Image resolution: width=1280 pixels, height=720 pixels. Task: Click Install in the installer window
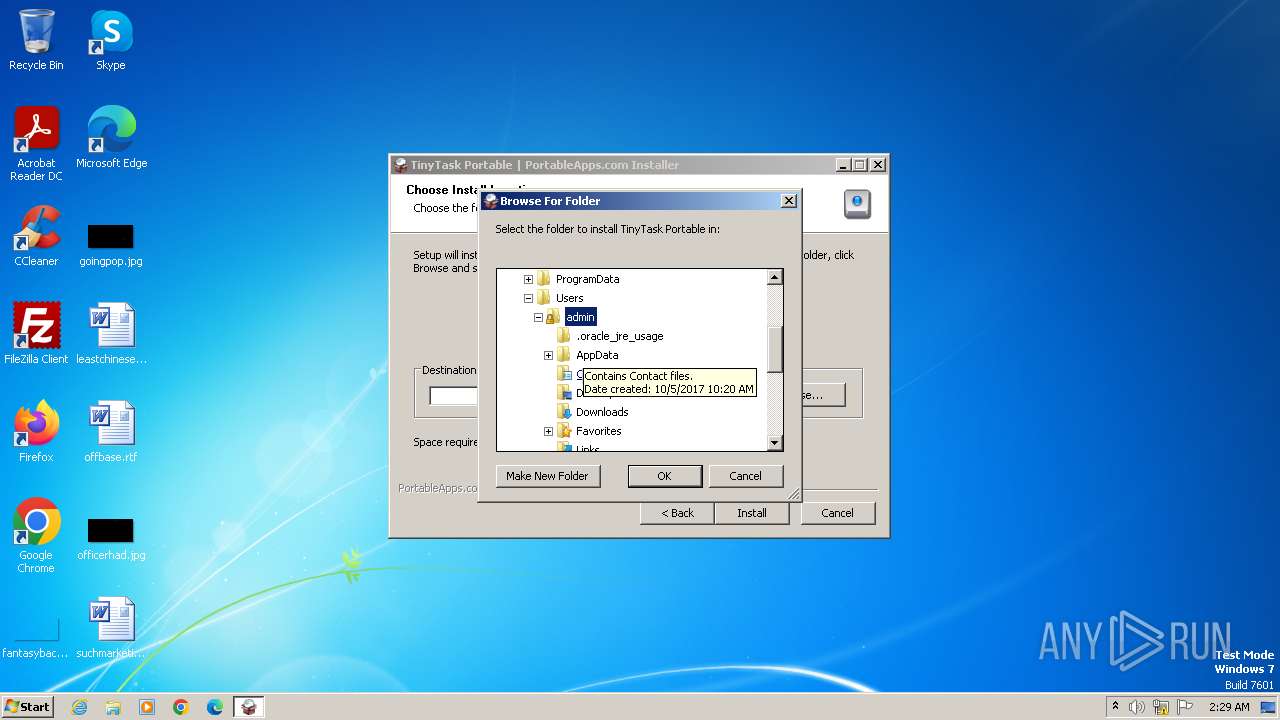(x=752, y=513)
